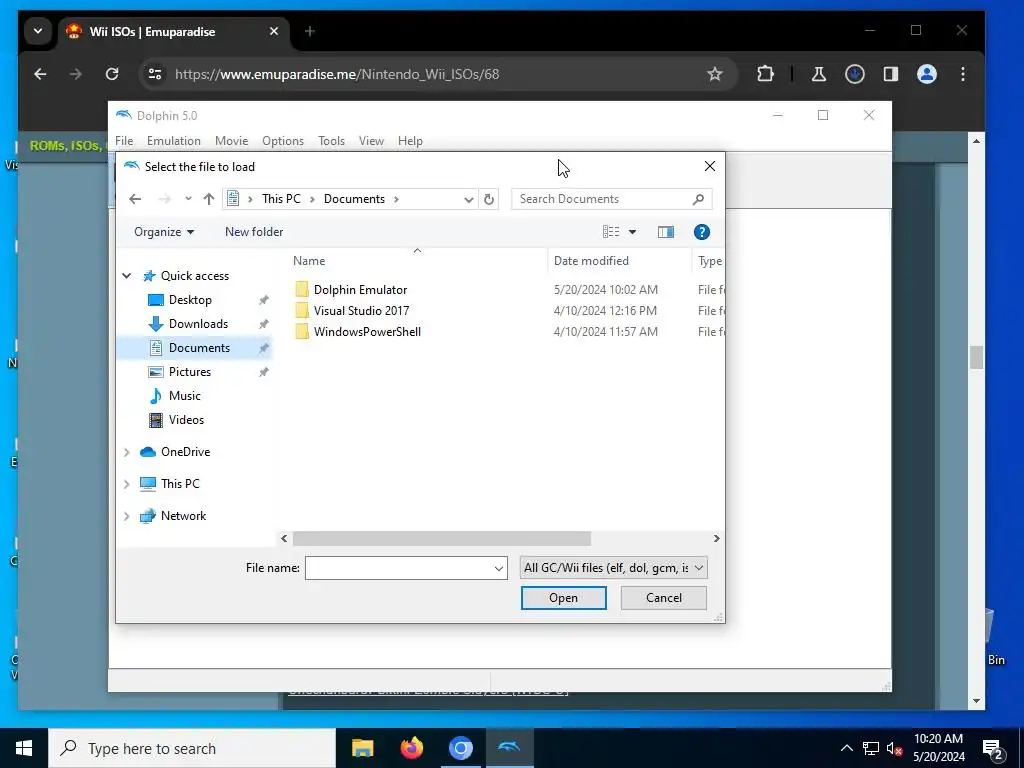Sort by Date modified column header
The width and height of the screenshot is (1024, 768).
(591, 261)
